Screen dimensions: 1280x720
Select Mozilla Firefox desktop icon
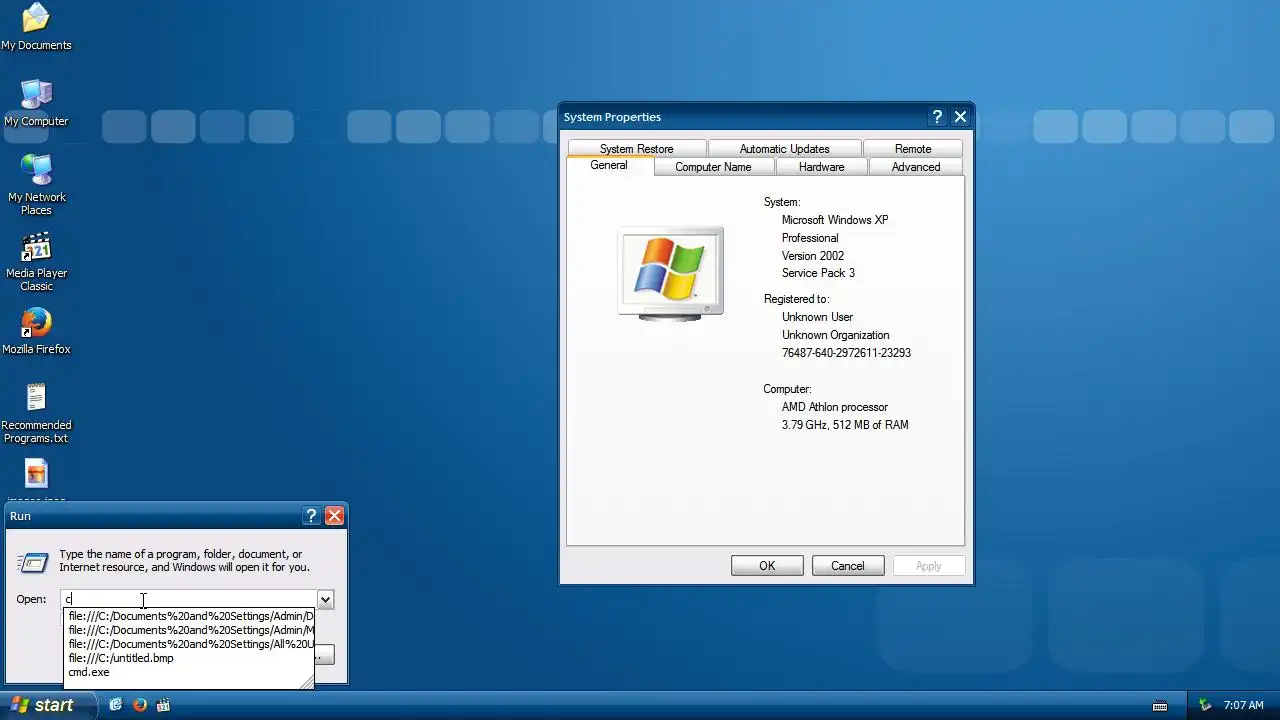[x=36, y=331]
